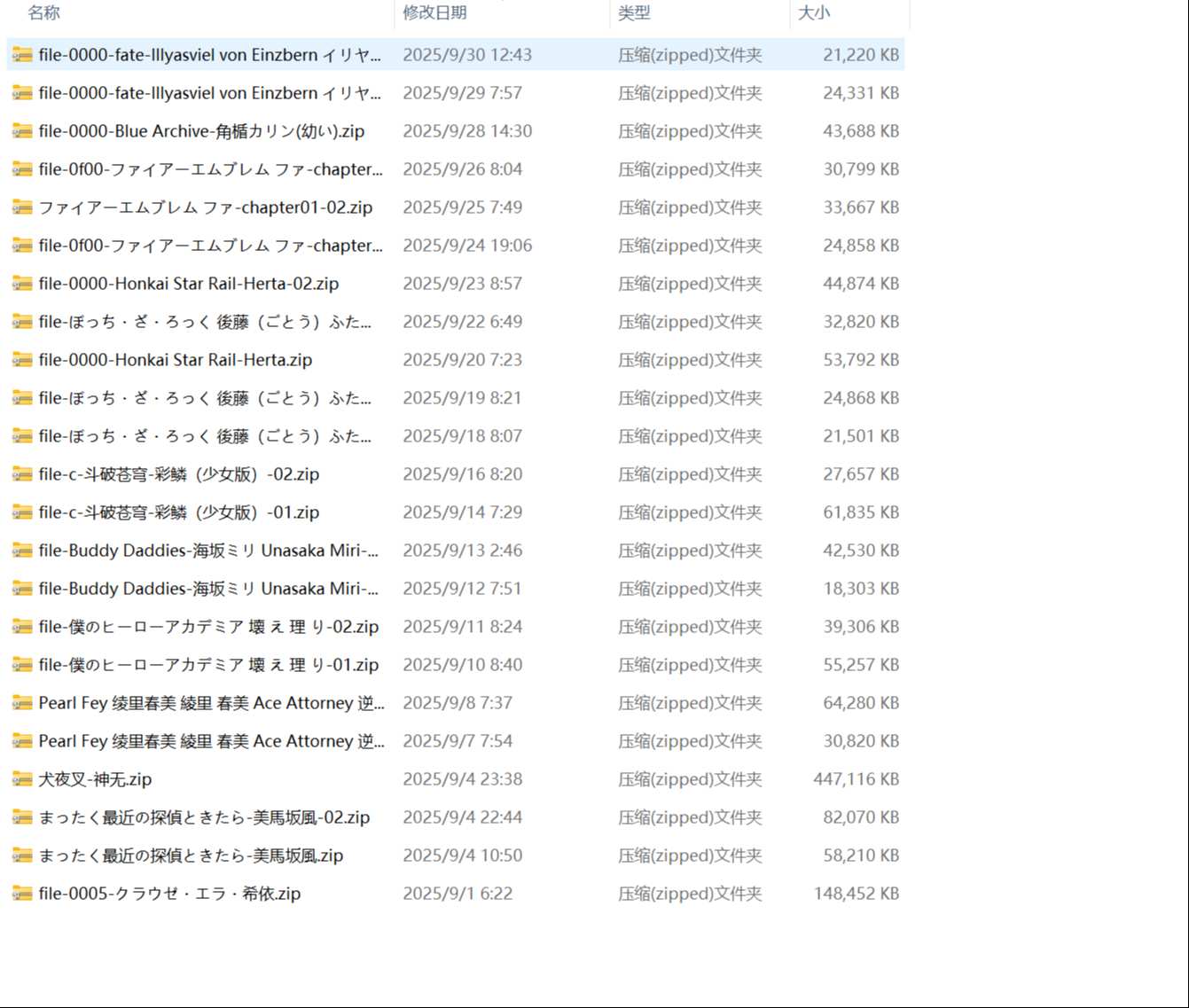Image resolution: width=1189 pixels, height=1008 pixels.
Task: Sort files by the 名称 column header
Action: (x=44, y=12)
